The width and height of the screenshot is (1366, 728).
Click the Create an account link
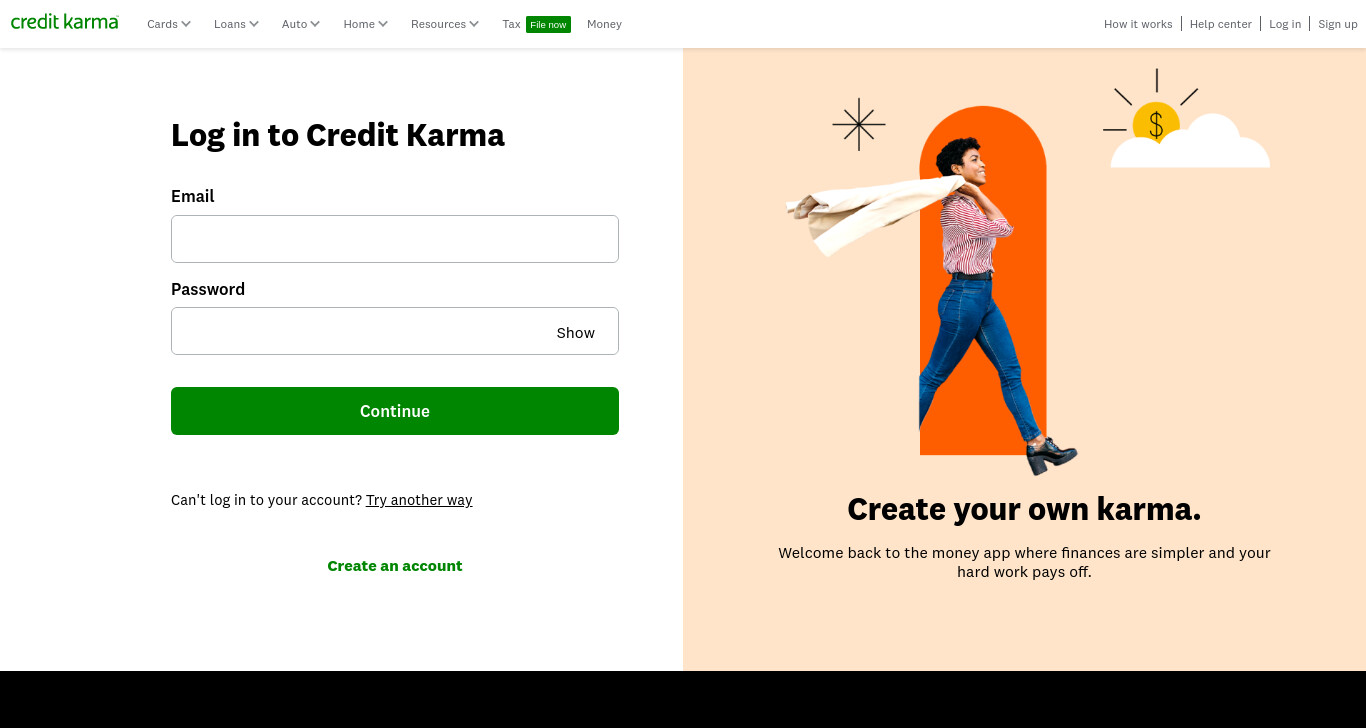pyautogui.click(x=395, y=566)
